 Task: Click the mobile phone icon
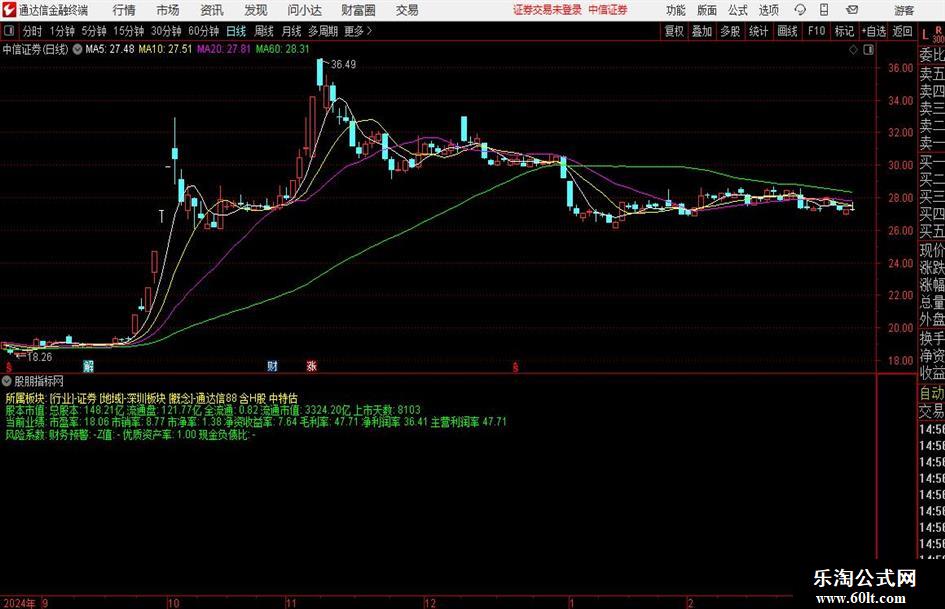click(824, 10)
